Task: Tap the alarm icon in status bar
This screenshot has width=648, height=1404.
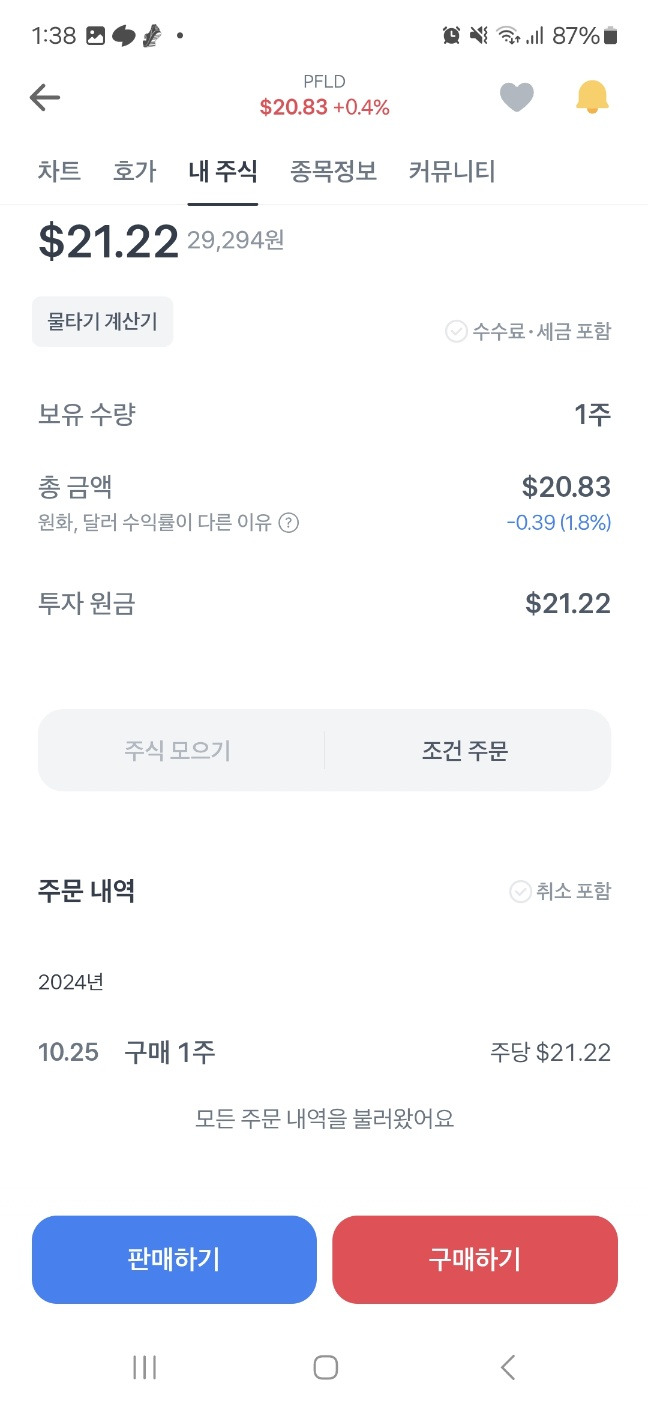Action: 451,36
